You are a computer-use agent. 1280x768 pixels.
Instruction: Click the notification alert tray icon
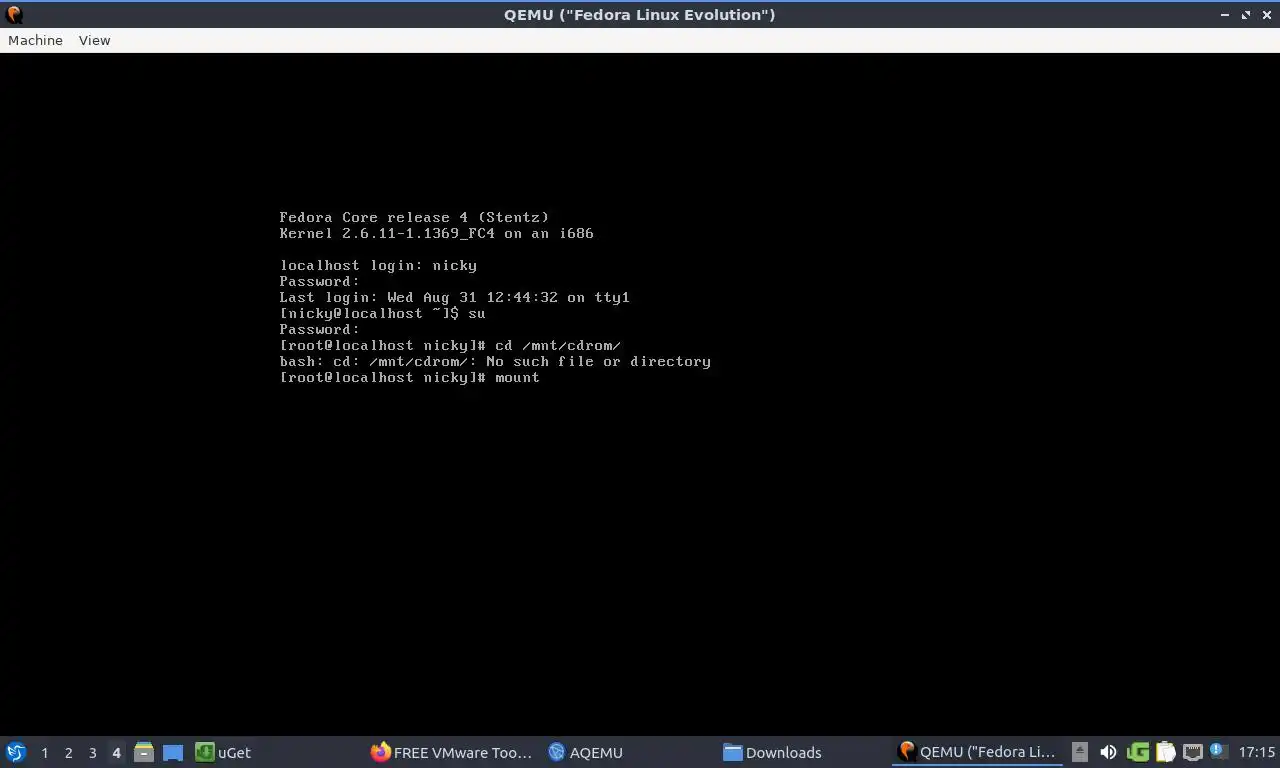[1218, 751]
